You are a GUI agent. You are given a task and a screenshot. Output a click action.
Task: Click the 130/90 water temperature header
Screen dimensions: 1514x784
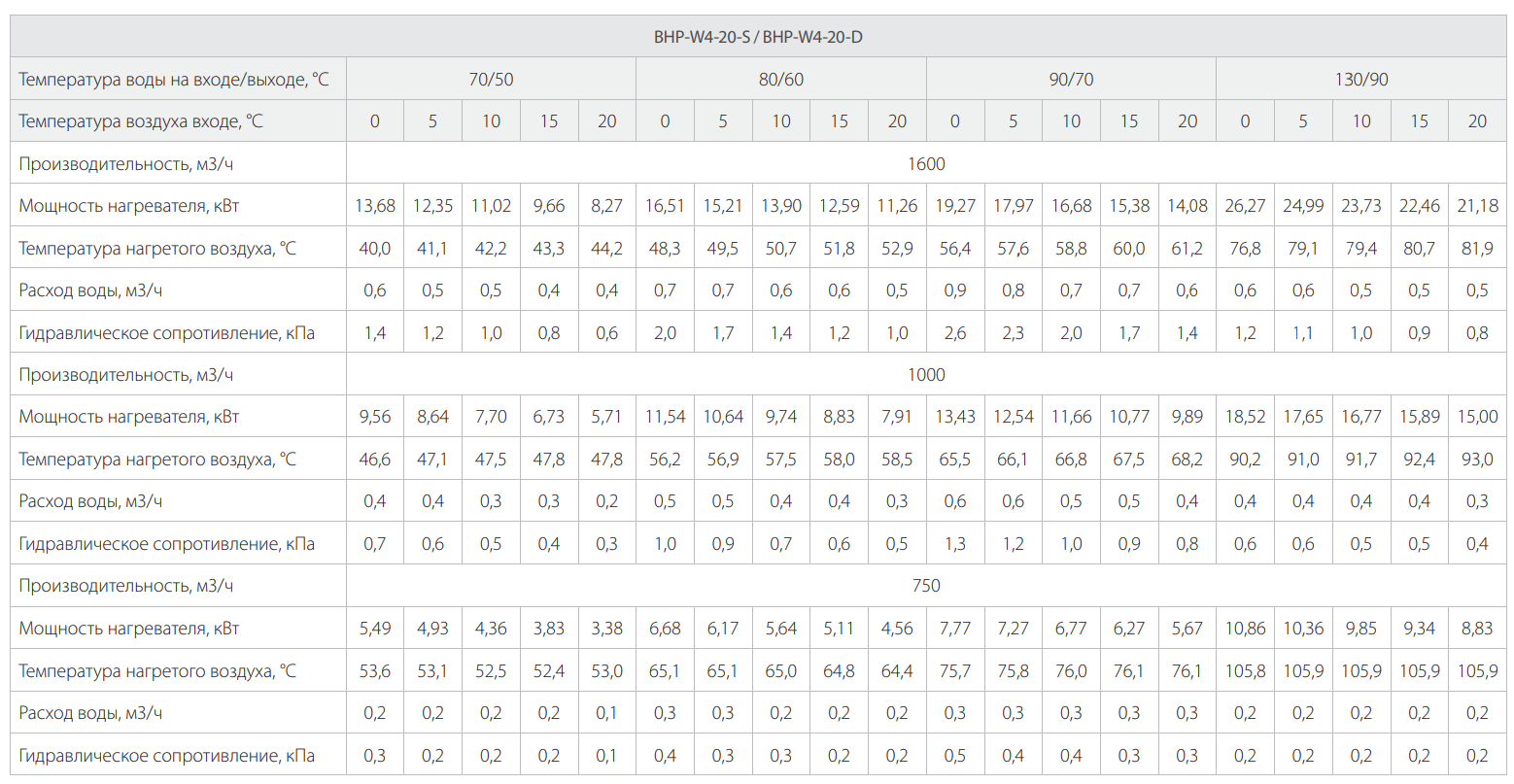coord(1361,79)
